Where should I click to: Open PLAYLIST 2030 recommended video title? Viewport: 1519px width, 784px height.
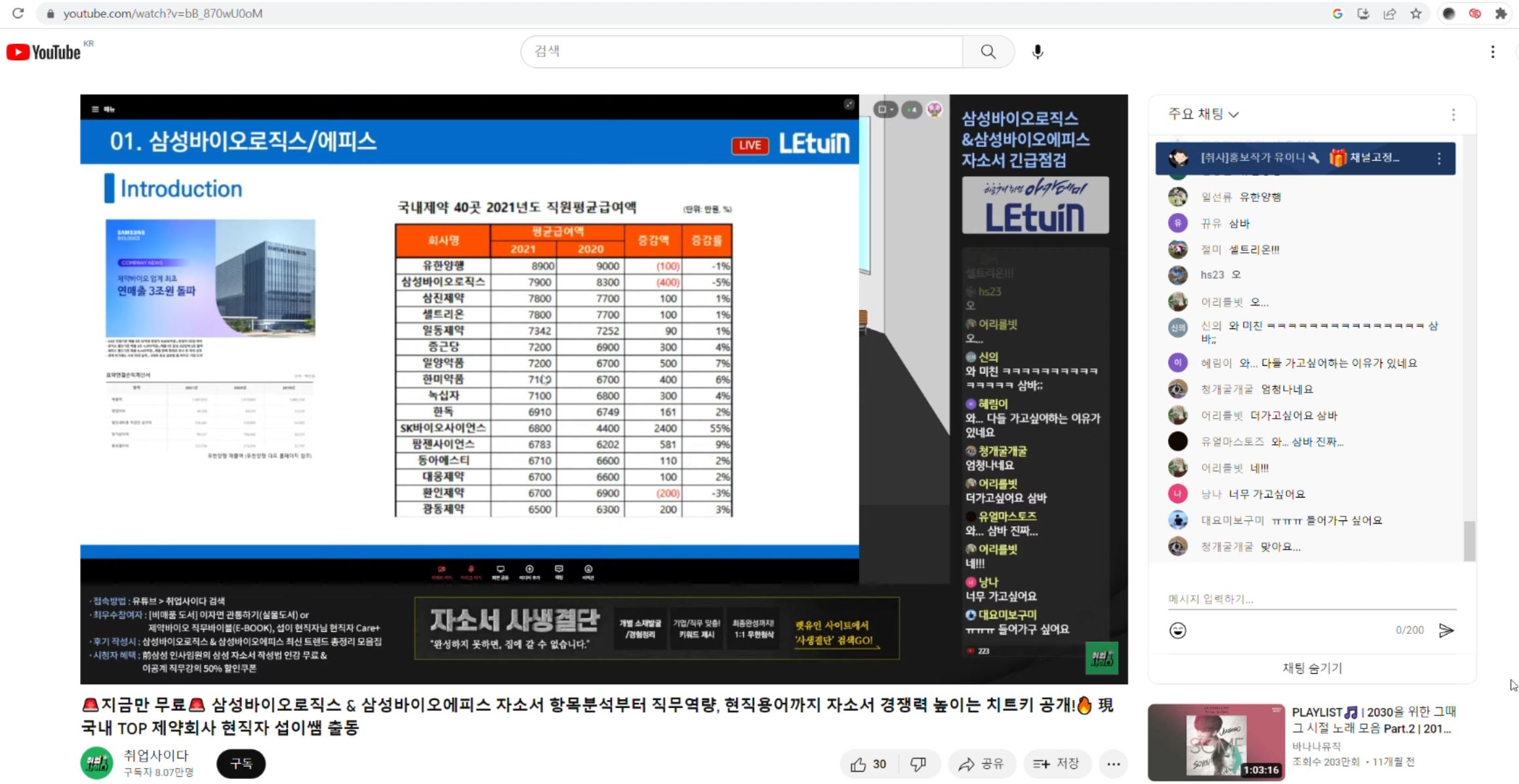click(x=1373, y=720)
